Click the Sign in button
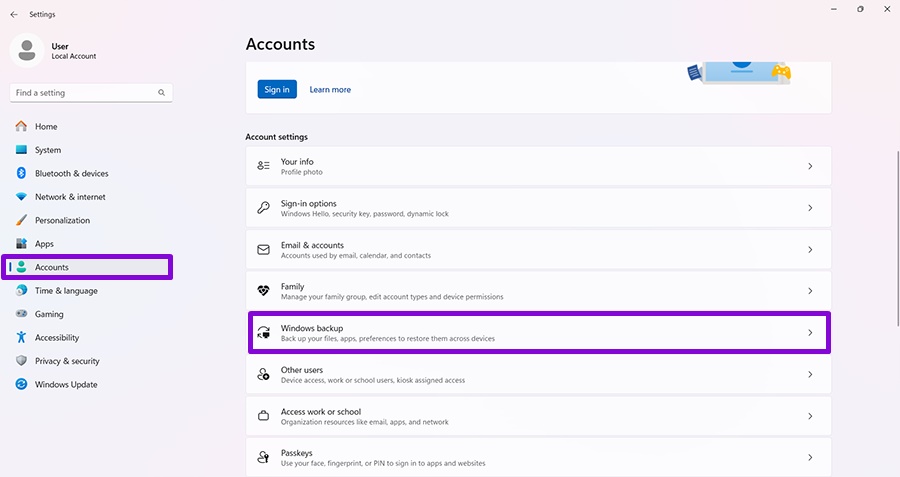900x477 pixels. coord(277,90)
